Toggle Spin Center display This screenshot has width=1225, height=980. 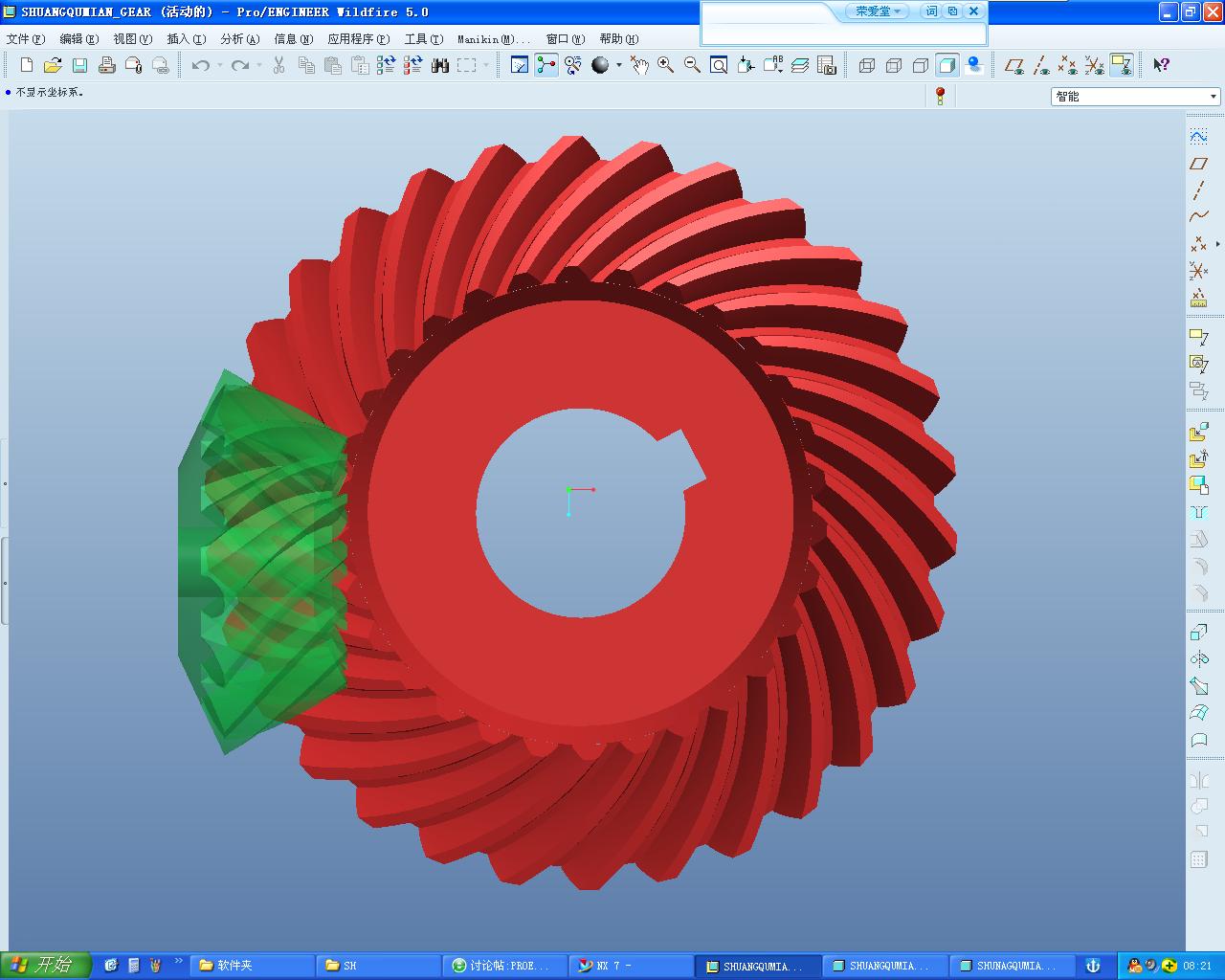coord(546,65)
